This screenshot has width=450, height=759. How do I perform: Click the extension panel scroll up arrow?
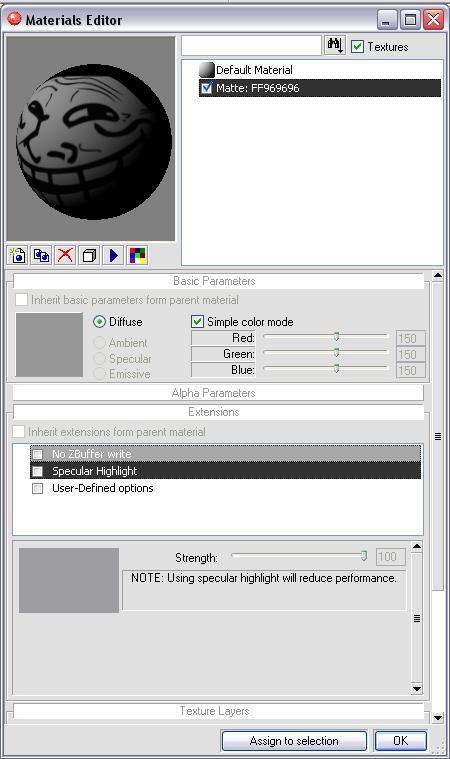click(x=417, y=546)
